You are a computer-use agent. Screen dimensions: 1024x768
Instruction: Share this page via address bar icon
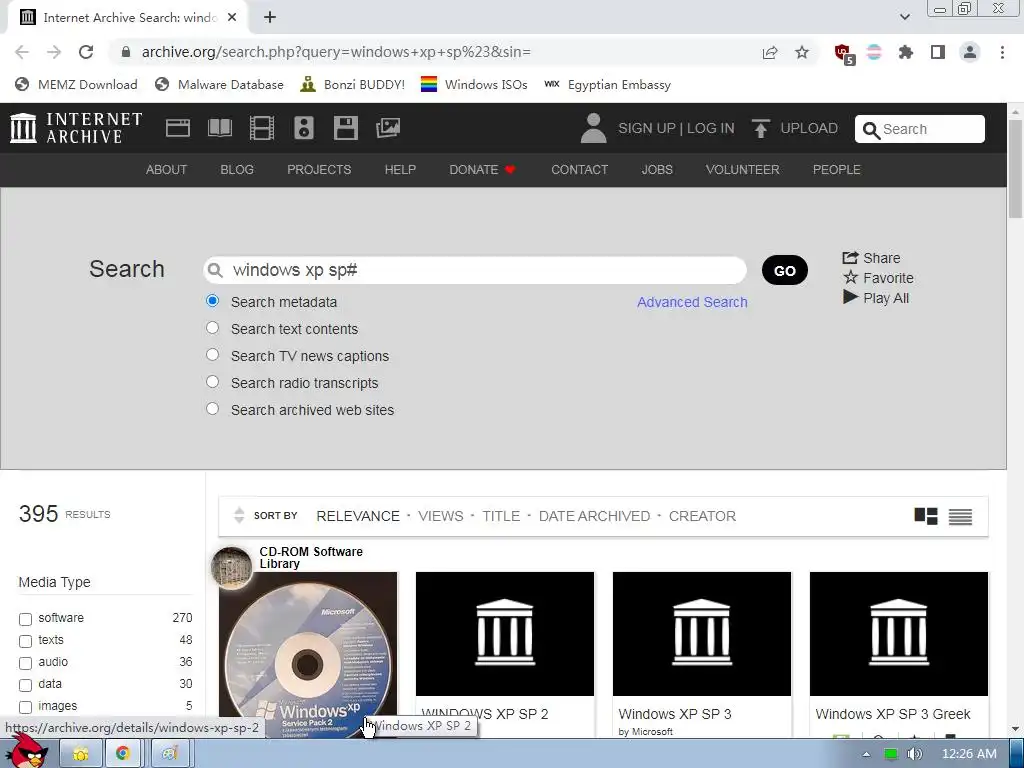point(770,52)
